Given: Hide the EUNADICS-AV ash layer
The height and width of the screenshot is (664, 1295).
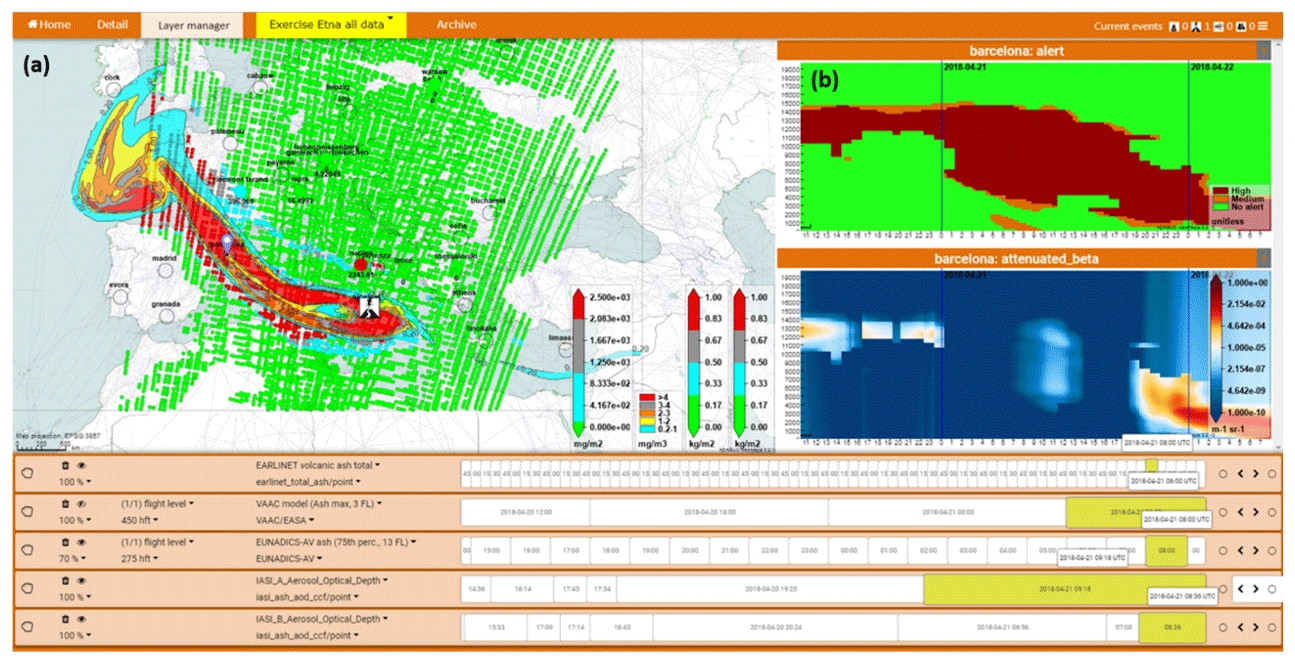Looking at the screenshot, I should pyautogui.click(x=81, y=542).
